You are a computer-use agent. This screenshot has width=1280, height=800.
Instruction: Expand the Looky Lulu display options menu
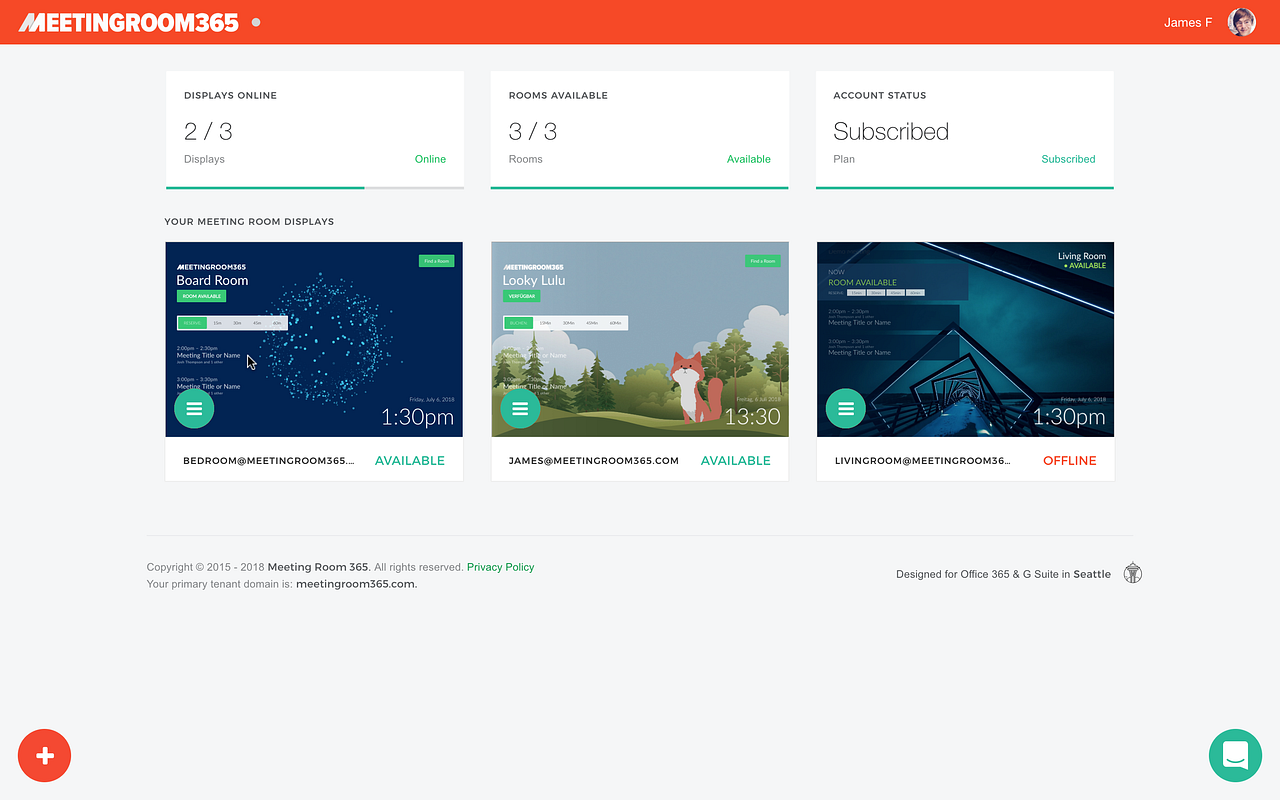pos(520,408)
